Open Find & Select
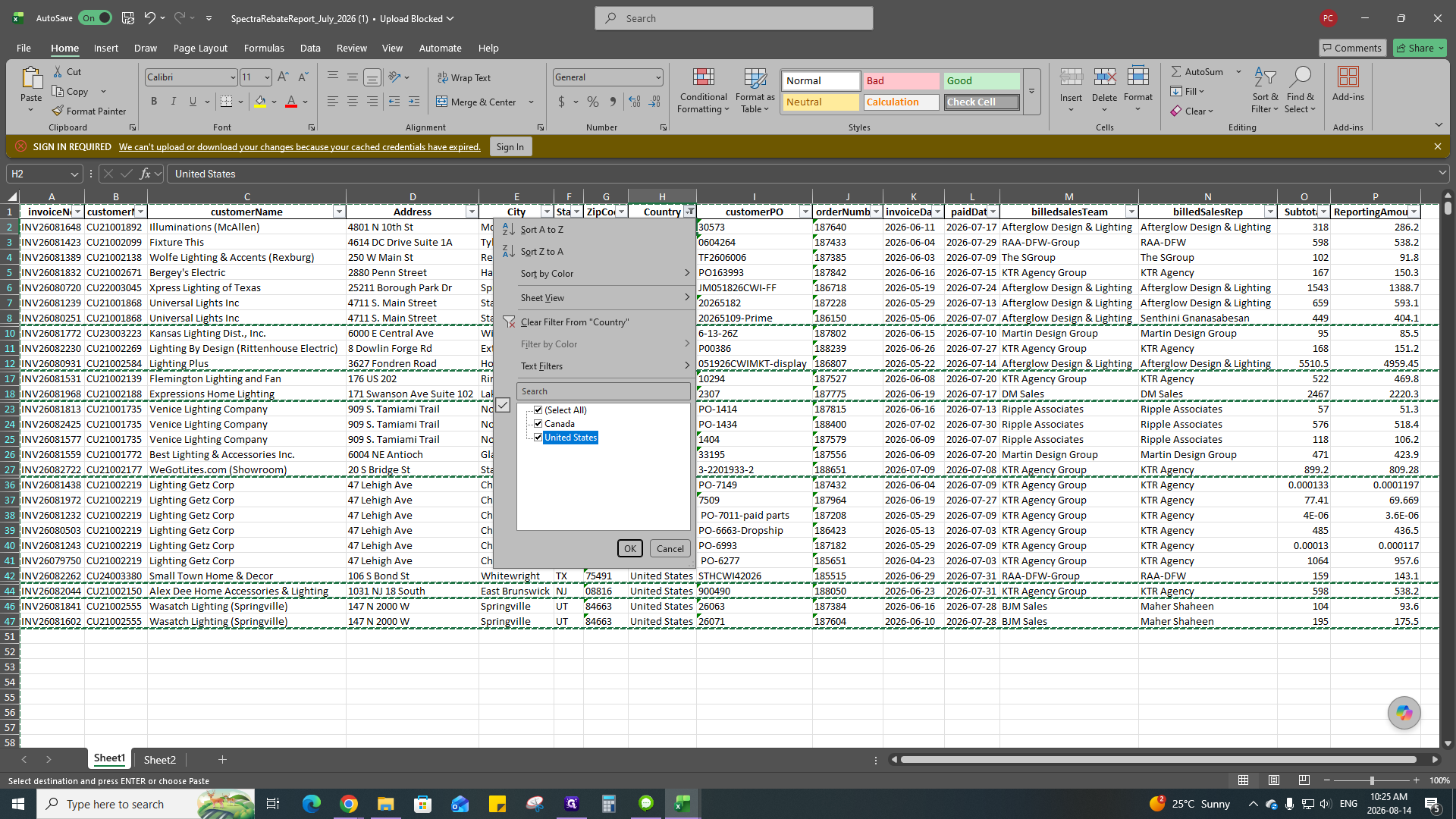This screenshot has height=819, width=1456. [x=1301, y=90]
